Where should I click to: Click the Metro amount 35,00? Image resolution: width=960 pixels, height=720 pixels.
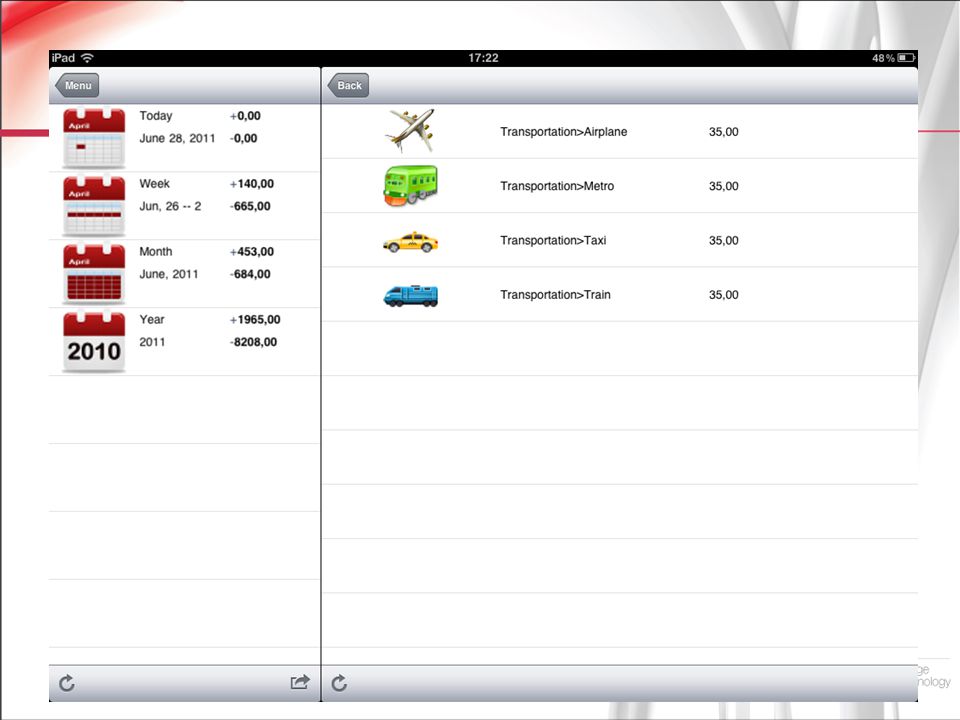(x=724, y=186)
